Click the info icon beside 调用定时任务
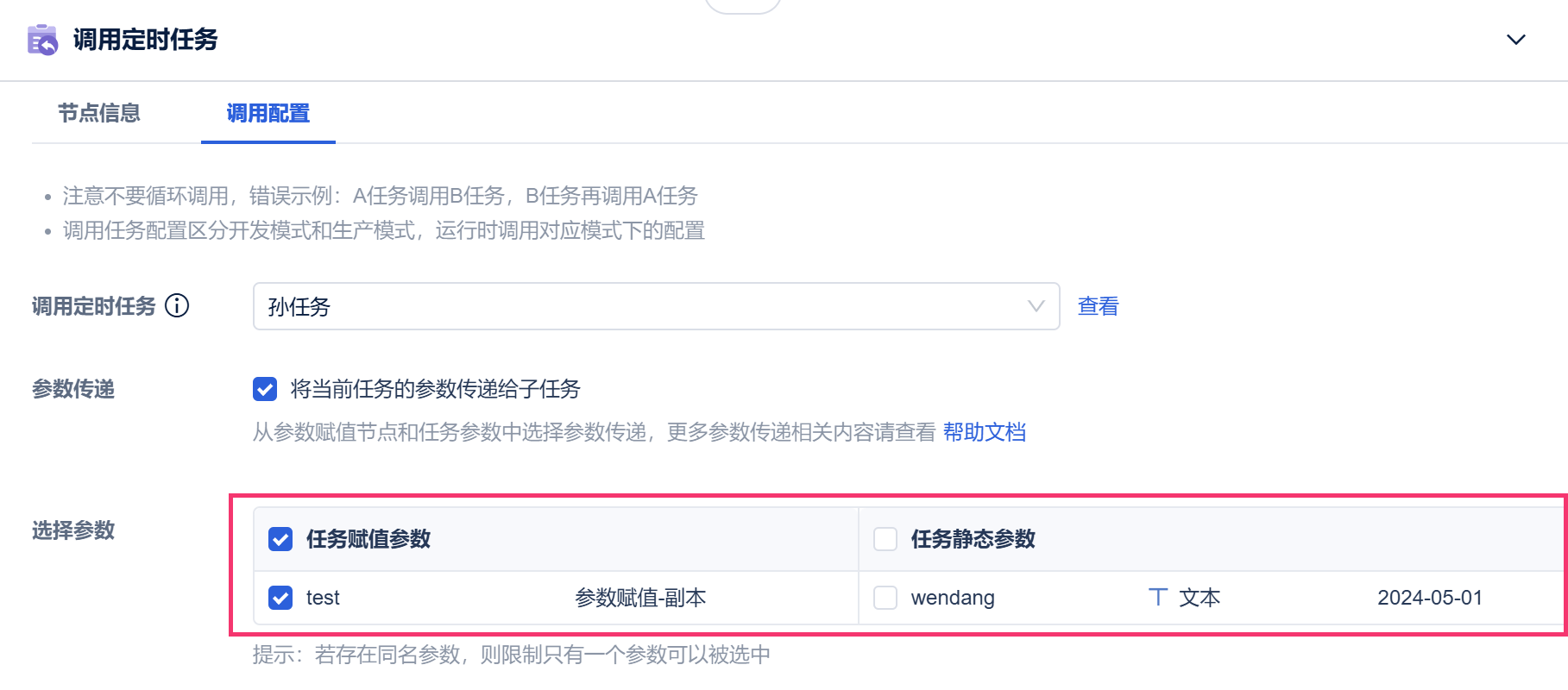The width and height of the screenshot is (1568, 690). [x=177, y=306]
